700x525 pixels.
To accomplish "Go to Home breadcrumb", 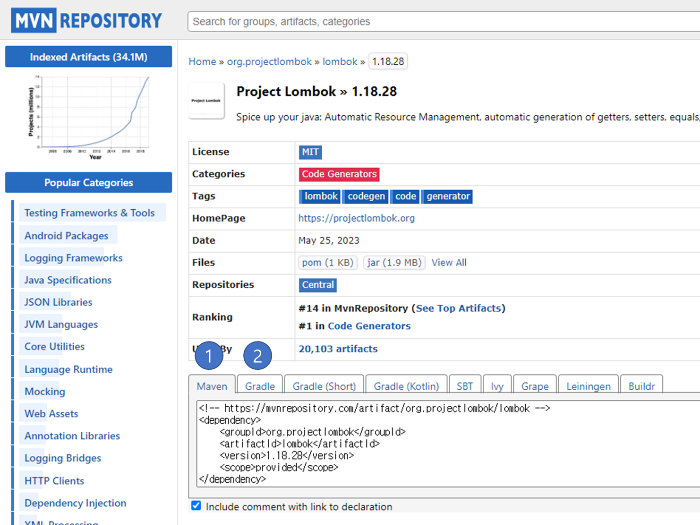I will click(x=202, y=62).
